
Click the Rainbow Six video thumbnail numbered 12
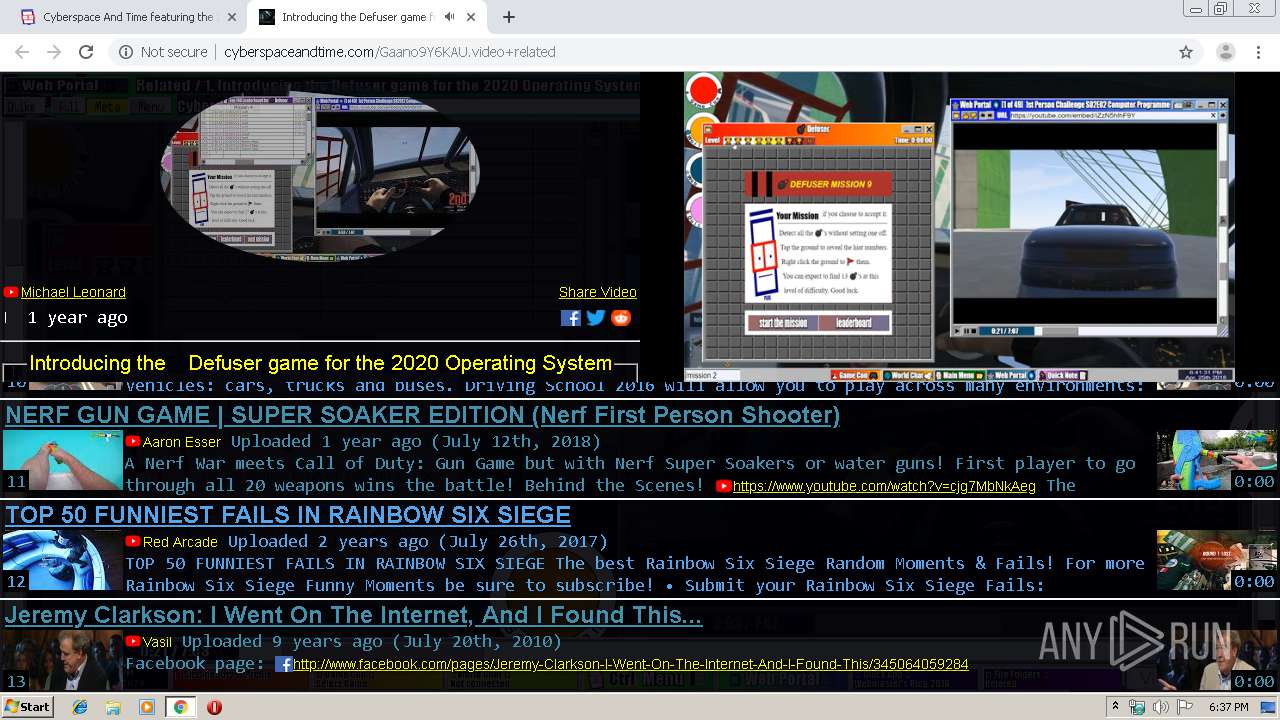[x=63, y=560]
